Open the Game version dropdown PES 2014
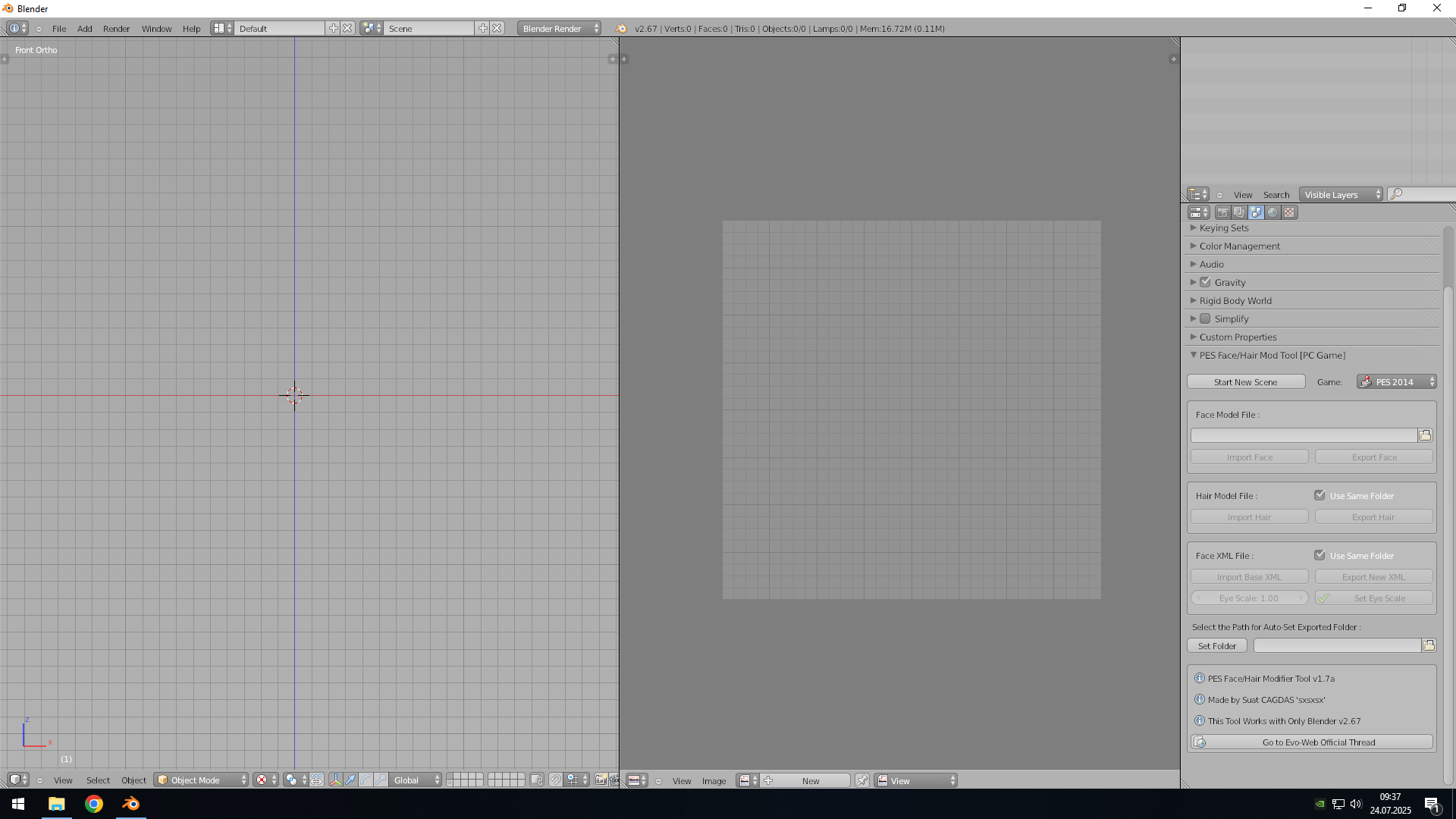 point(1396,382)
